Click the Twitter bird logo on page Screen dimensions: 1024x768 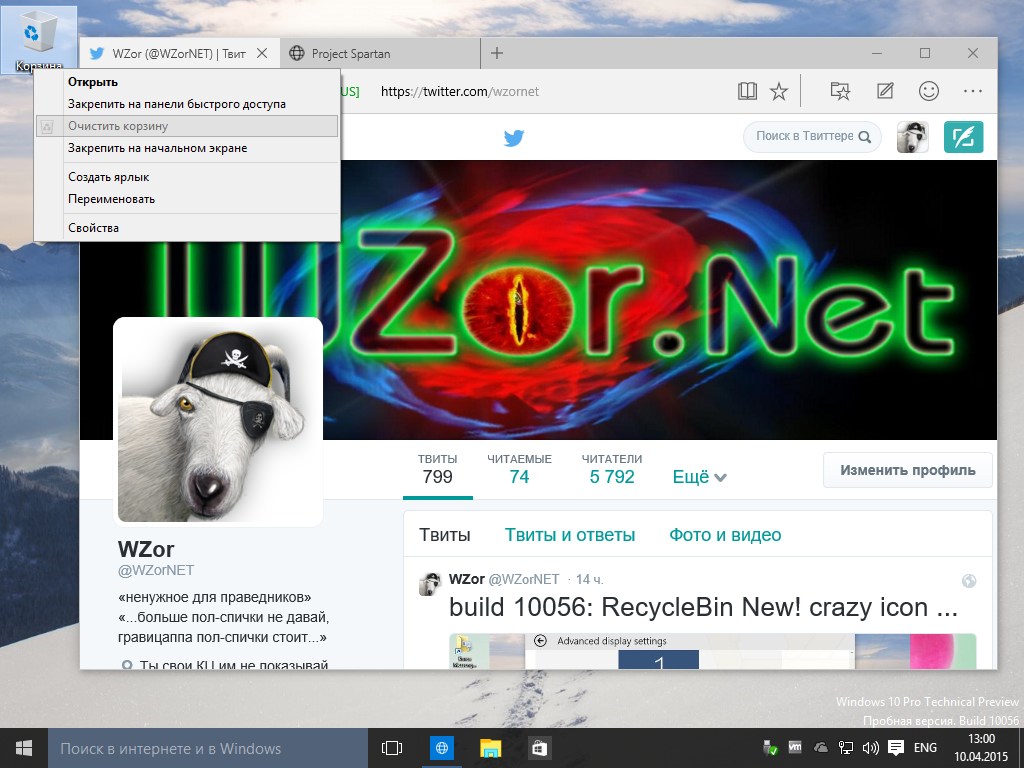click(514, 138)
